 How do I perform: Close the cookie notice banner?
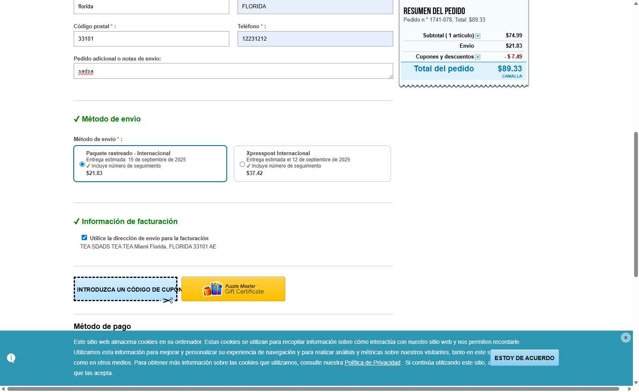click(x=626, y=337)
